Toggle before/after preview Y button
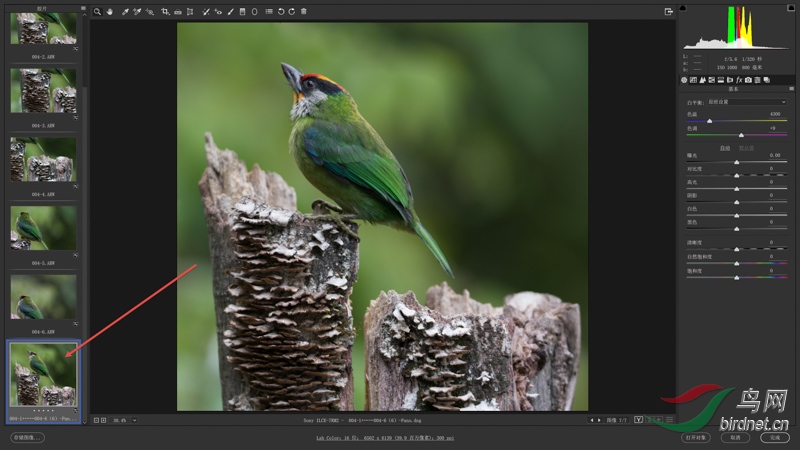Image resolution: width=800 pixels, height=450 pixels. (x=638, y=420)
